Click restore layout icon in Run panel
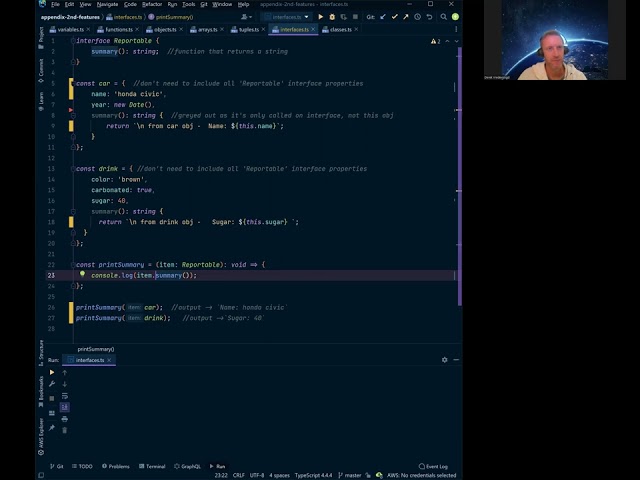 point(52,413)
